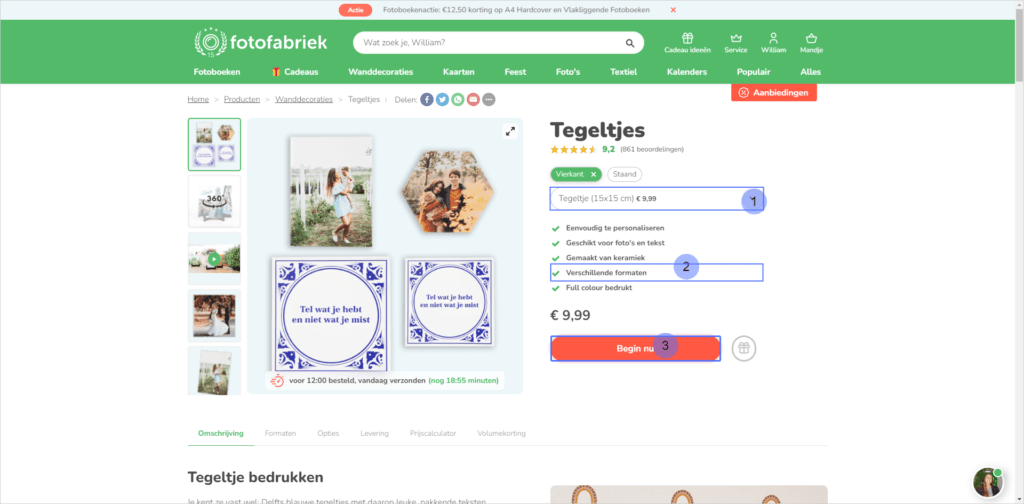
Task: Click the Begin nu button
Action: (635, 349)
